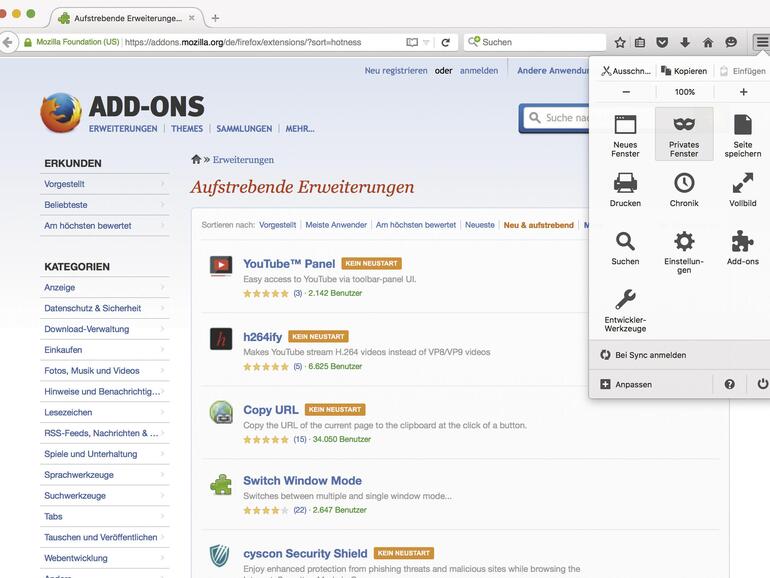Select Suchen magnifier in the menu panel
The width and height of the screenshot is (770, 578).
click(x=625, y=241)
